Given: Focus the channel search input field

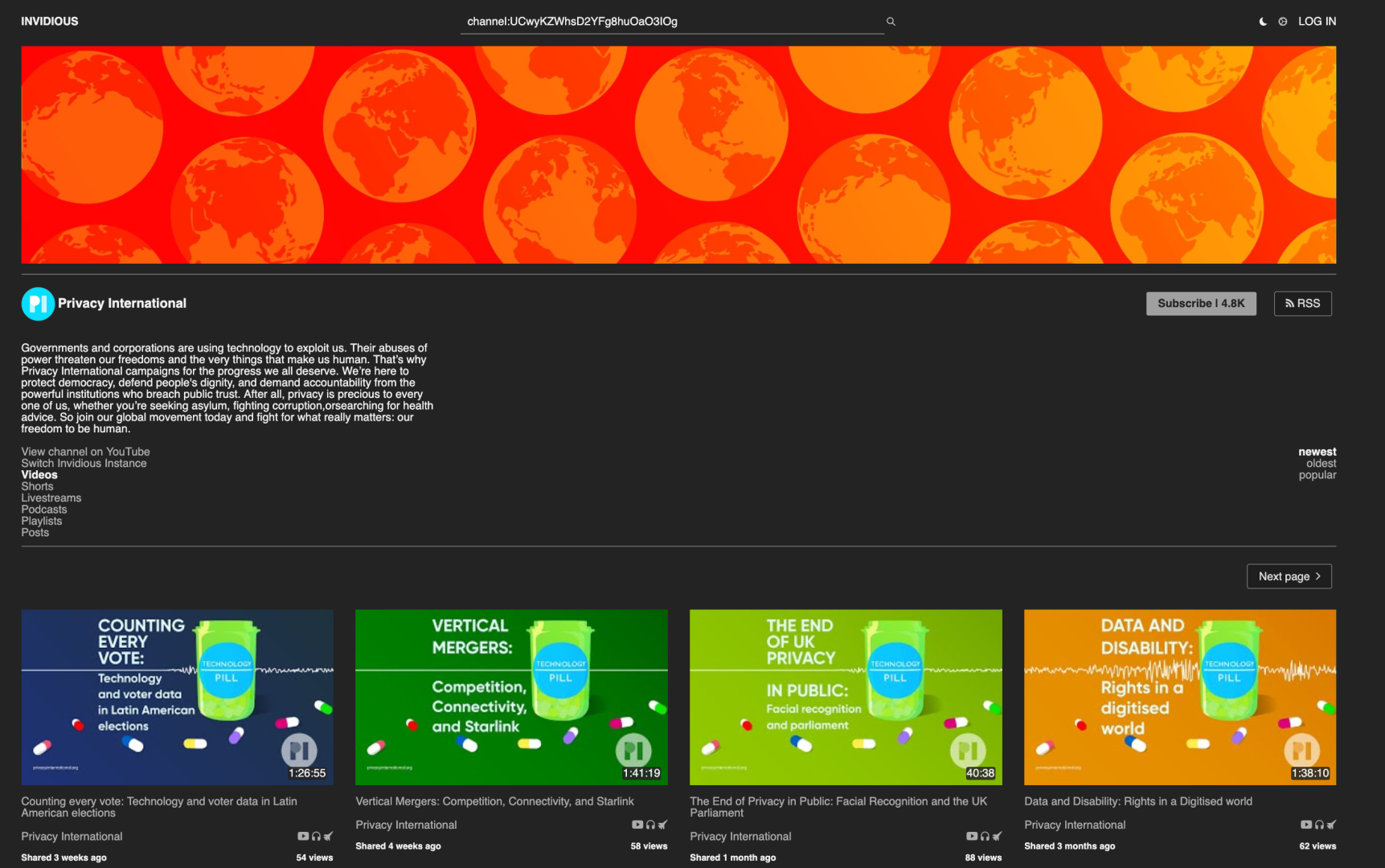Looking at the screenshot, I should pyautogui.click(x=671, y=22).
